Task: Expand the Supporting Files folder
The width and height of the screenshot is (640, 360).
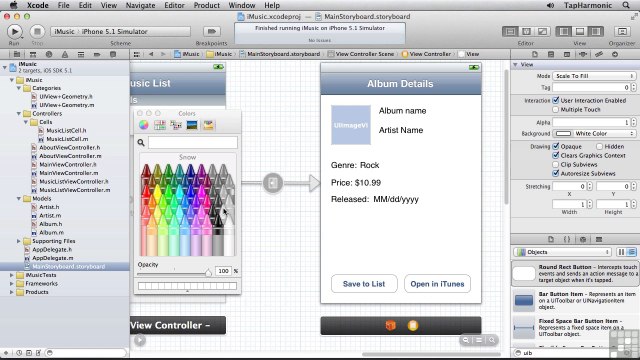Action: pos(19,241)
